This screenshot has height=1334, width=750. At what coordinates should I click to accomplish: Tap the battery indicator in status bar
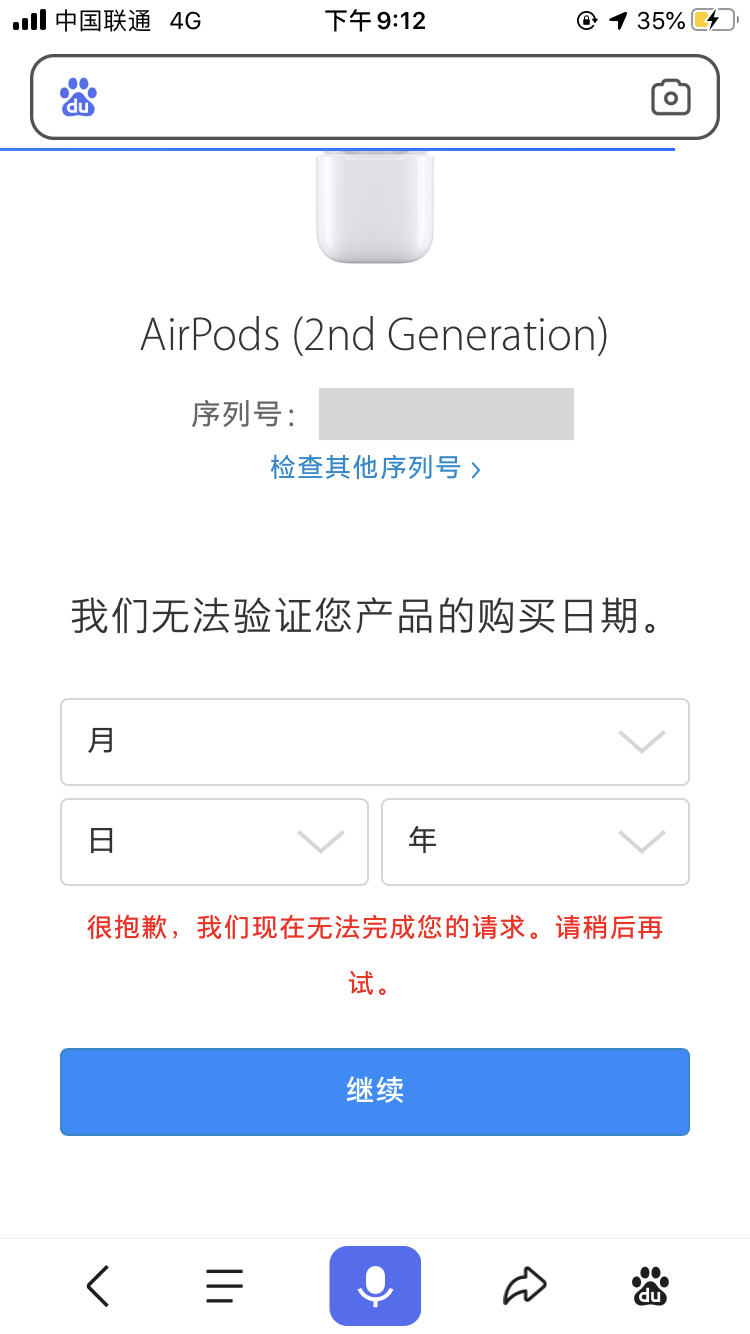(719, 21)
